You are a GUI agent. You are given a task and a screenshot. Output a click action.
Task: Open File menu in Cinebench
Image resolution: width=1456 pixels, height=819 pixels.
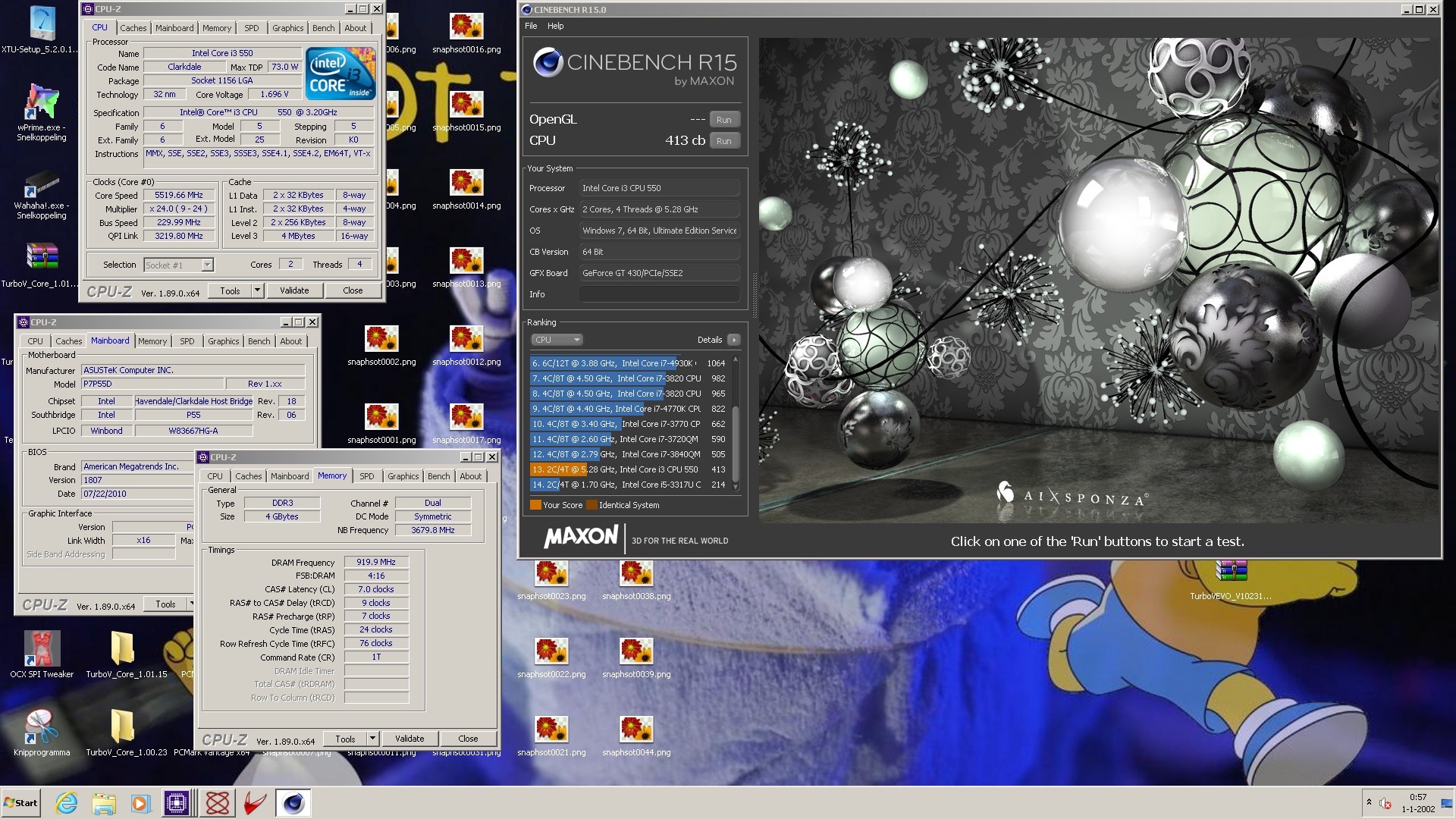click(531, 26)
